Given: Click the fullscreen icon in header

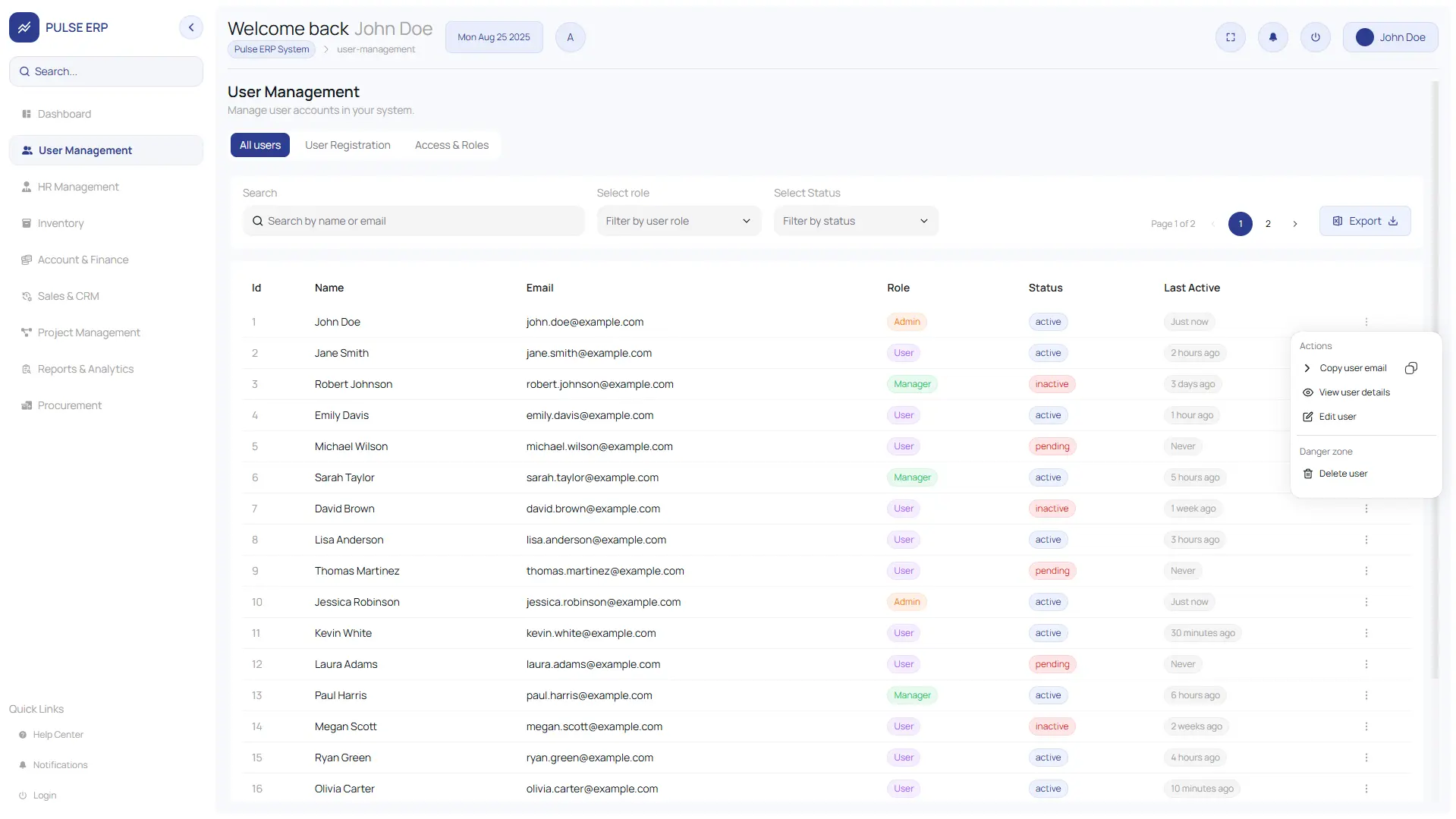Looking at the screenshot, I should (x=1231, y=37).
